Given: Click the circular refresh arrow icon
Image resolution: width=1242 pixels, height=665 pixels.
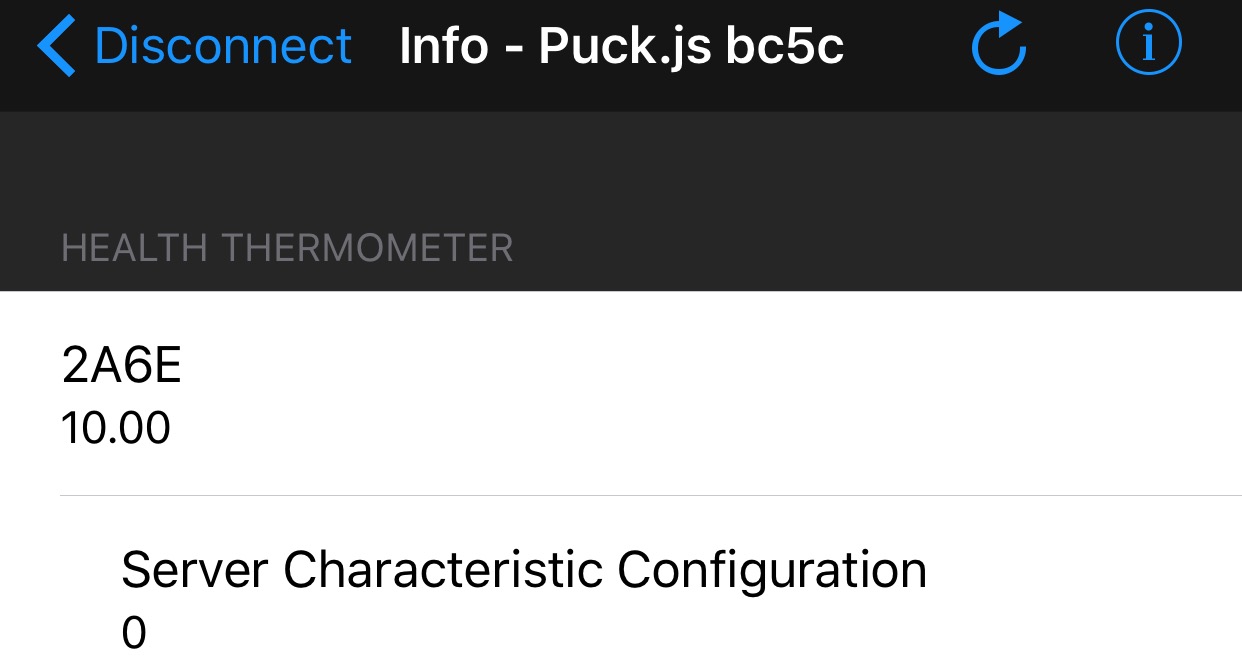Looking at the screenshot, I should [x=999, y=45].
